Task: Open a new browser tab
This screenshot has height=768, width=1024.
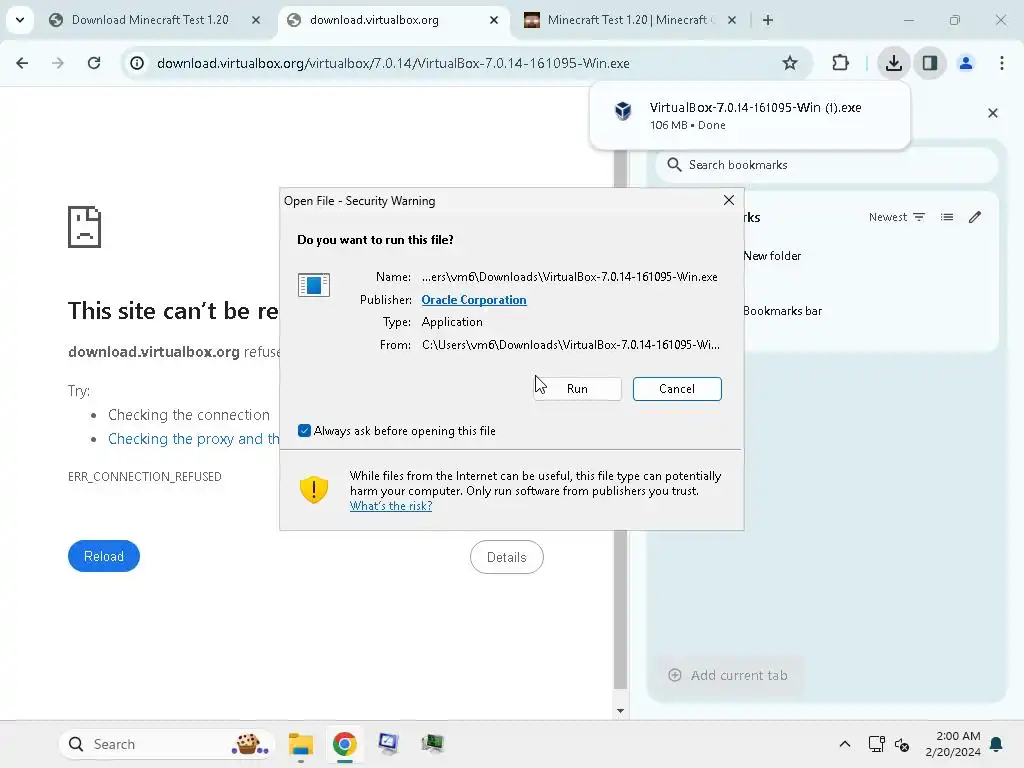Action: (x=768, y=20)
